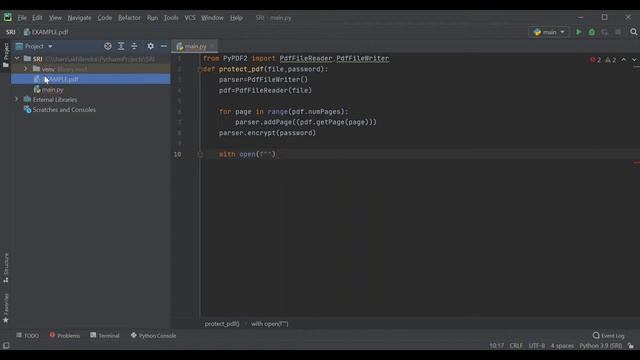Open the Navigate menu
This screenshot has height=360, width=640.
[x=80, y=18]
